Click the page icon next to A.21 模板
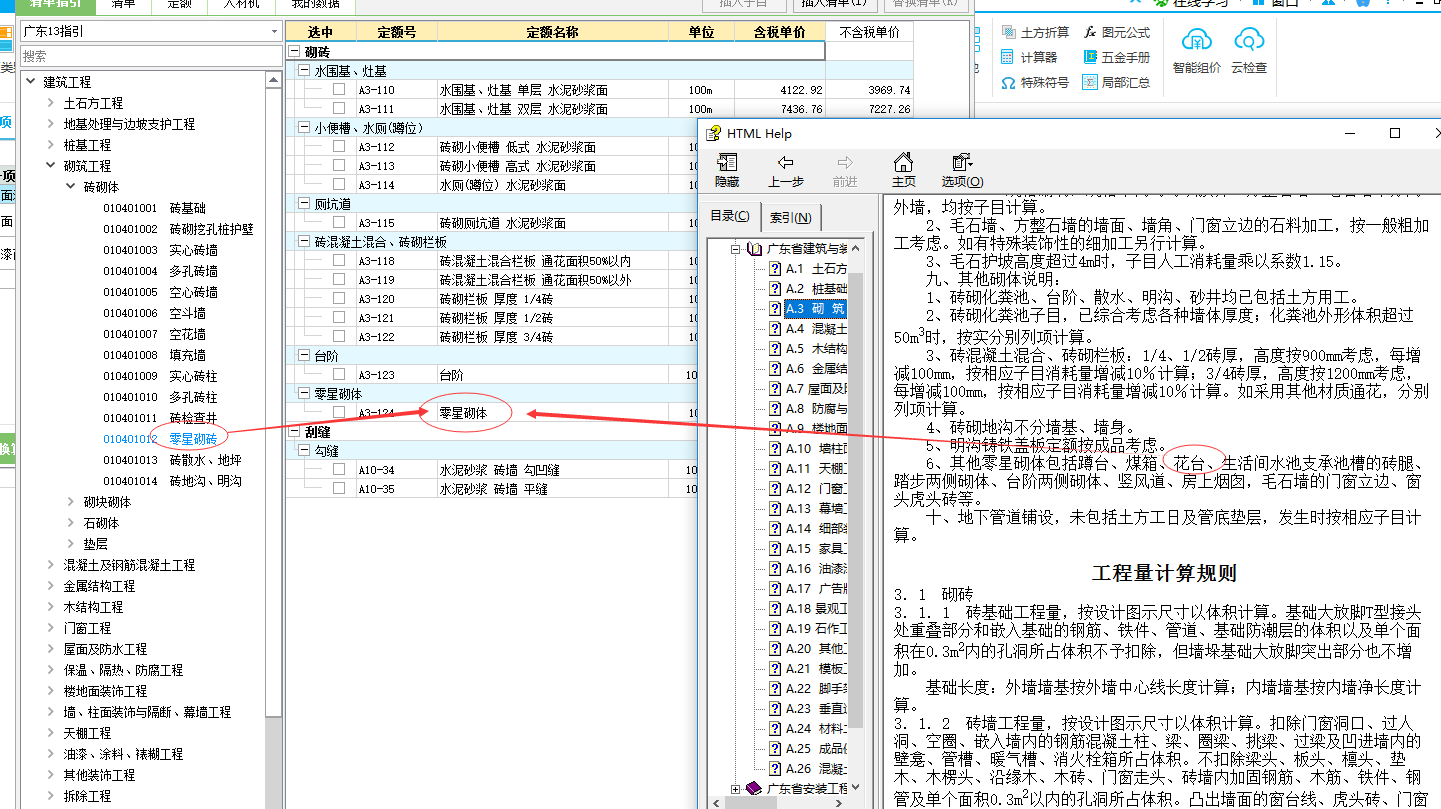The width and height of the screenshot is (1441, 809). (774, 669)
